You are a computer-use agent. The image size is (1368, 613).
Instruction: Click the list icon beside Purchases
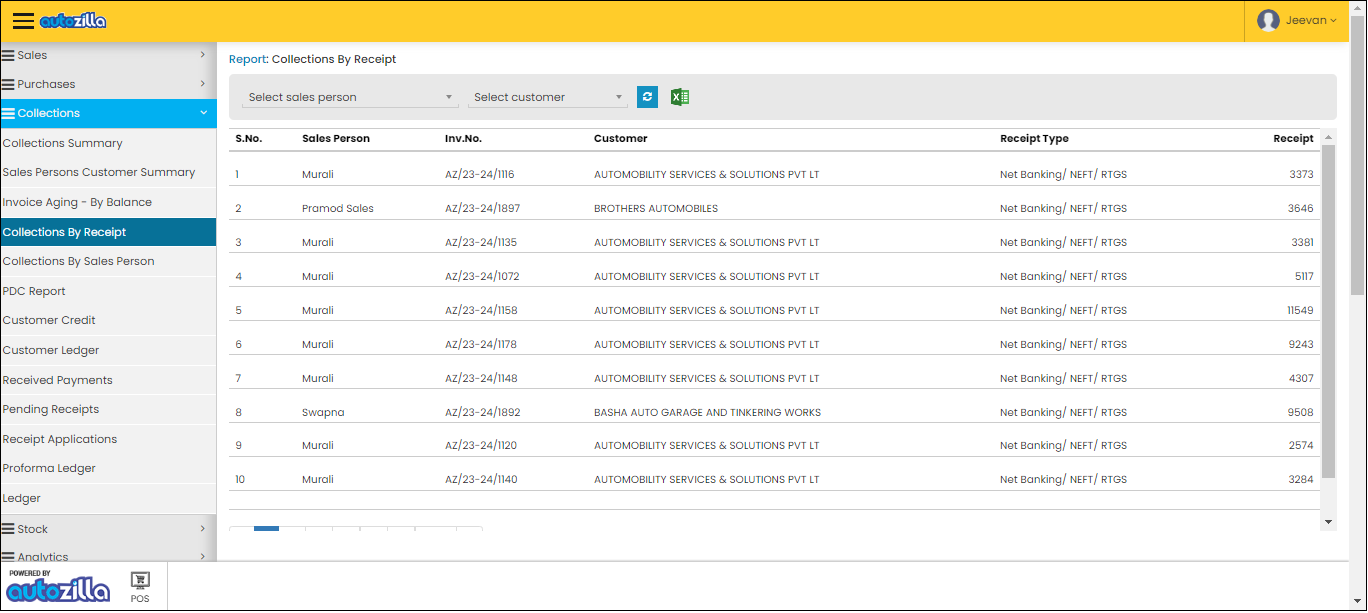point(8,84)
